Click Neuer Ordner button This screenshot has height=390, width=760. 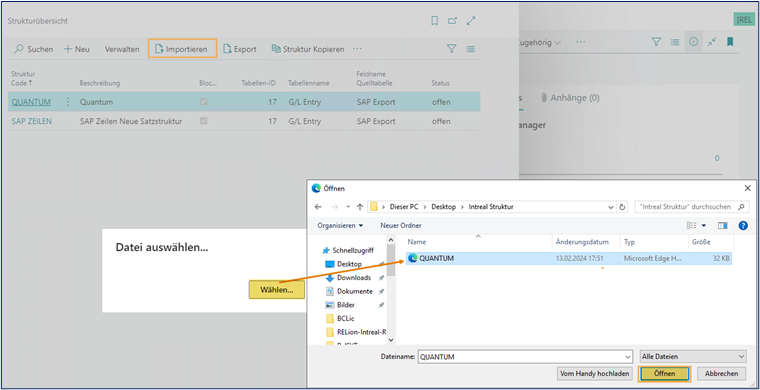tap(401, 225)
